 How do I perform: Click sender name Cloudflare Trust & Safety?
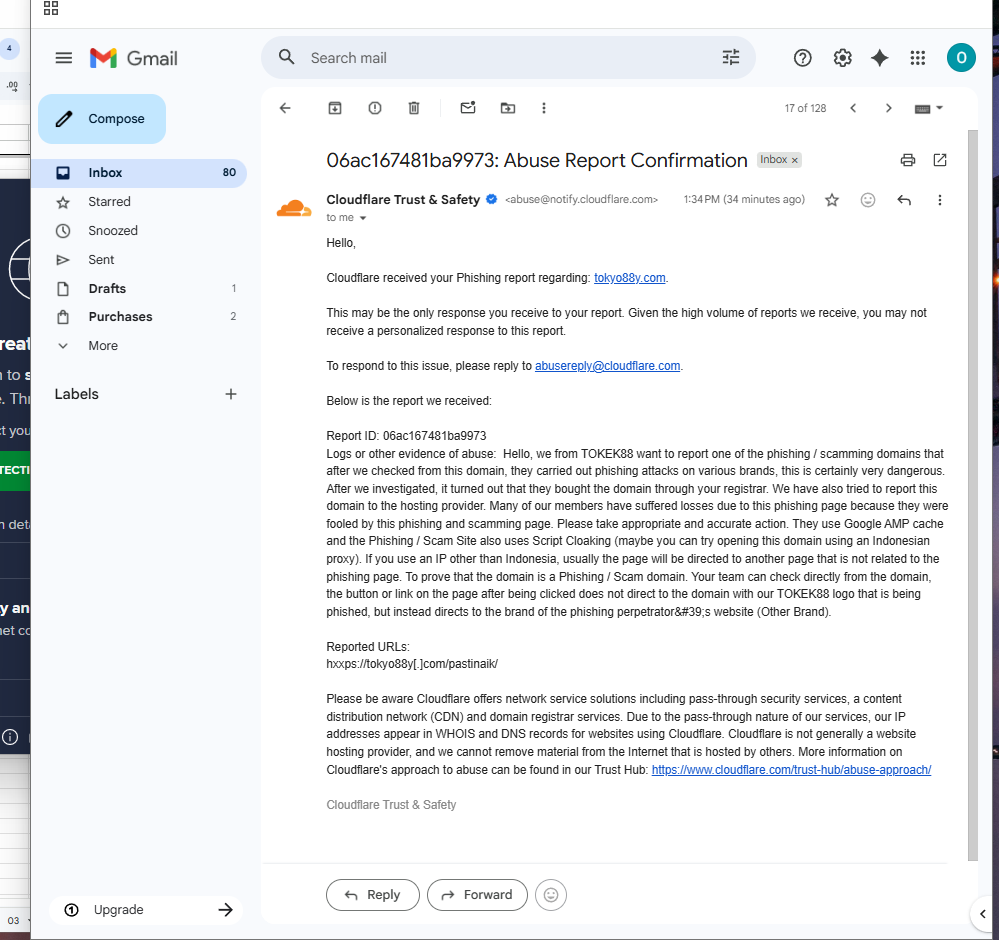403,199
